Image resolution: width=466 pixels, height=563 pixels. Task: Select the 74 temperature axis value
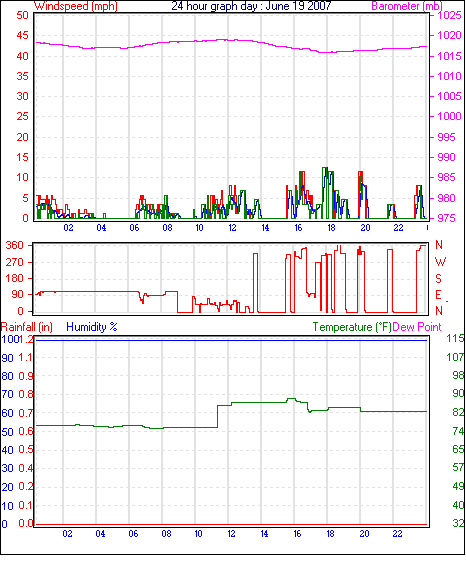click(x=458, y=431)
